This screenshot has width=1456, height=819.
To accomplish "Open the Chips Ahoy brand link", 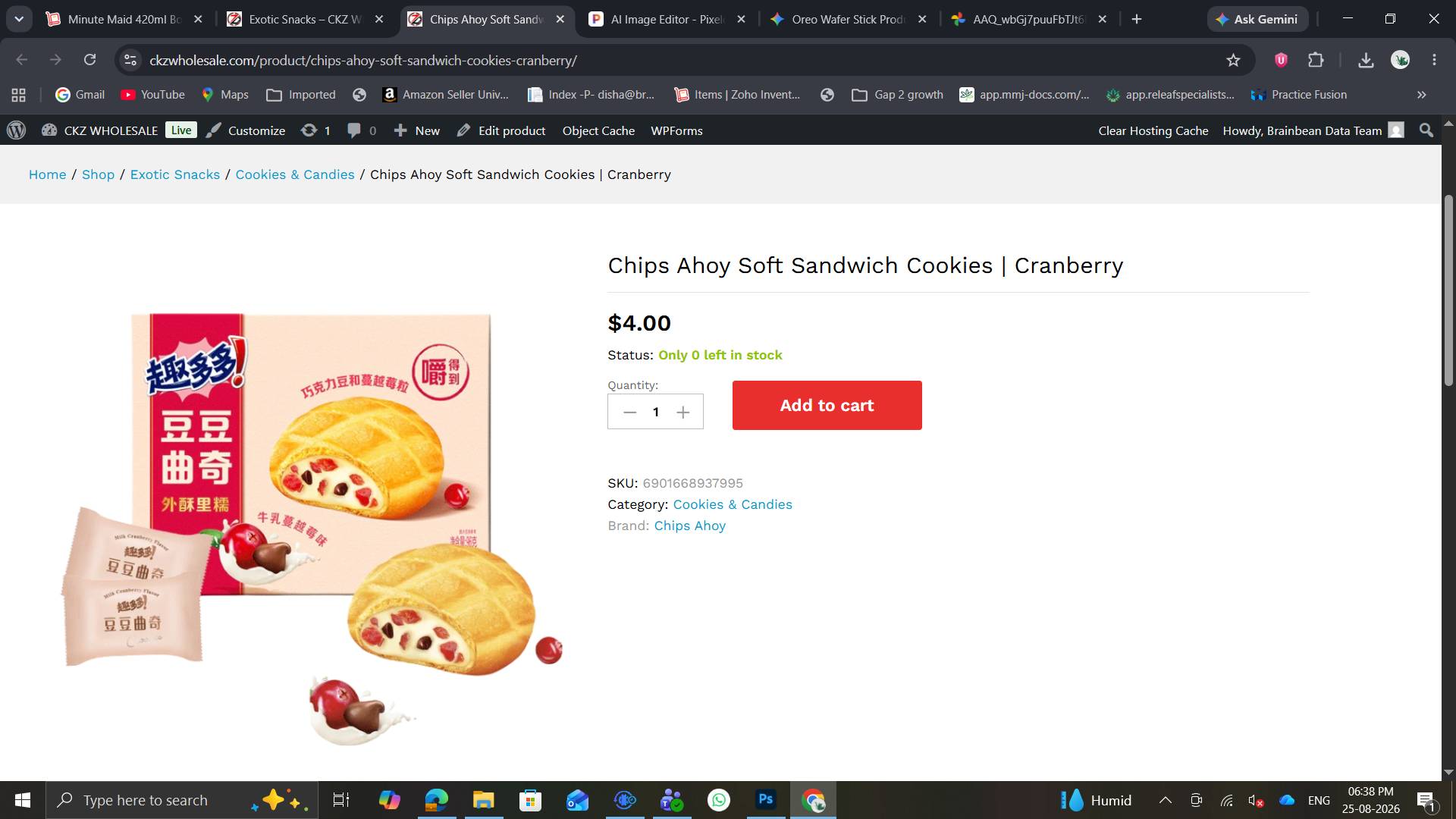I will coord(689,526).
